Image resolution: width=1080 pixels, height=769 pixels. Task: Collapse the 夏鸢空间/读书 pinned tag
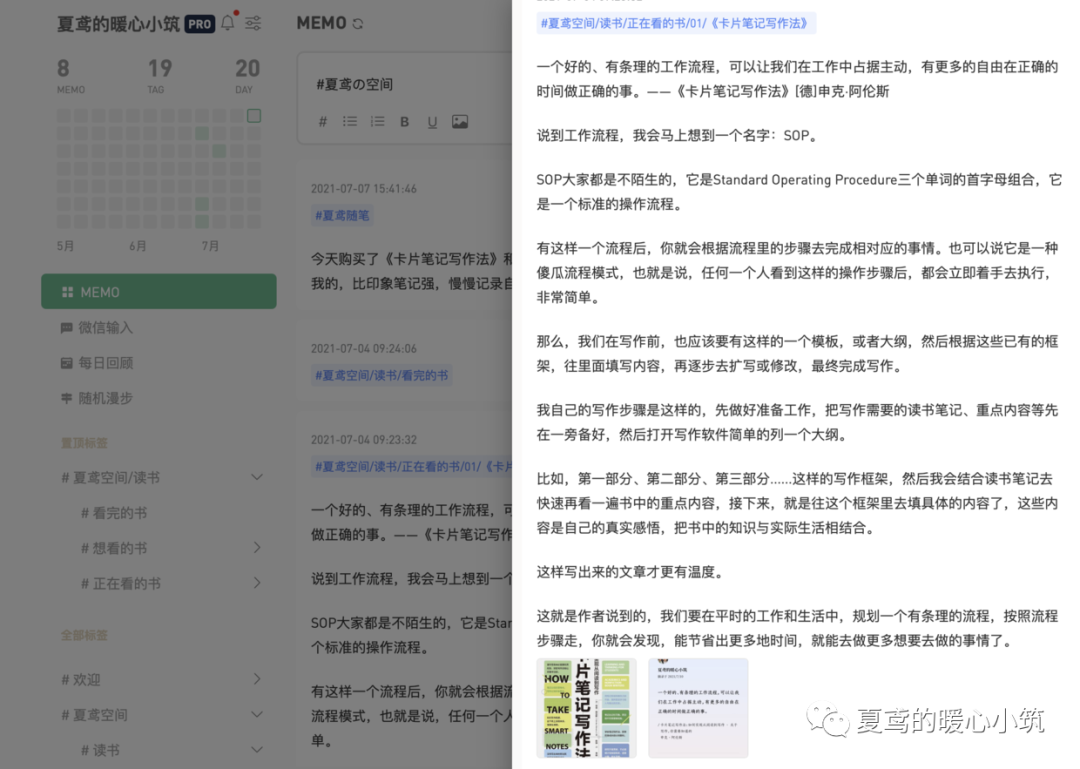[x=257, y=478]
